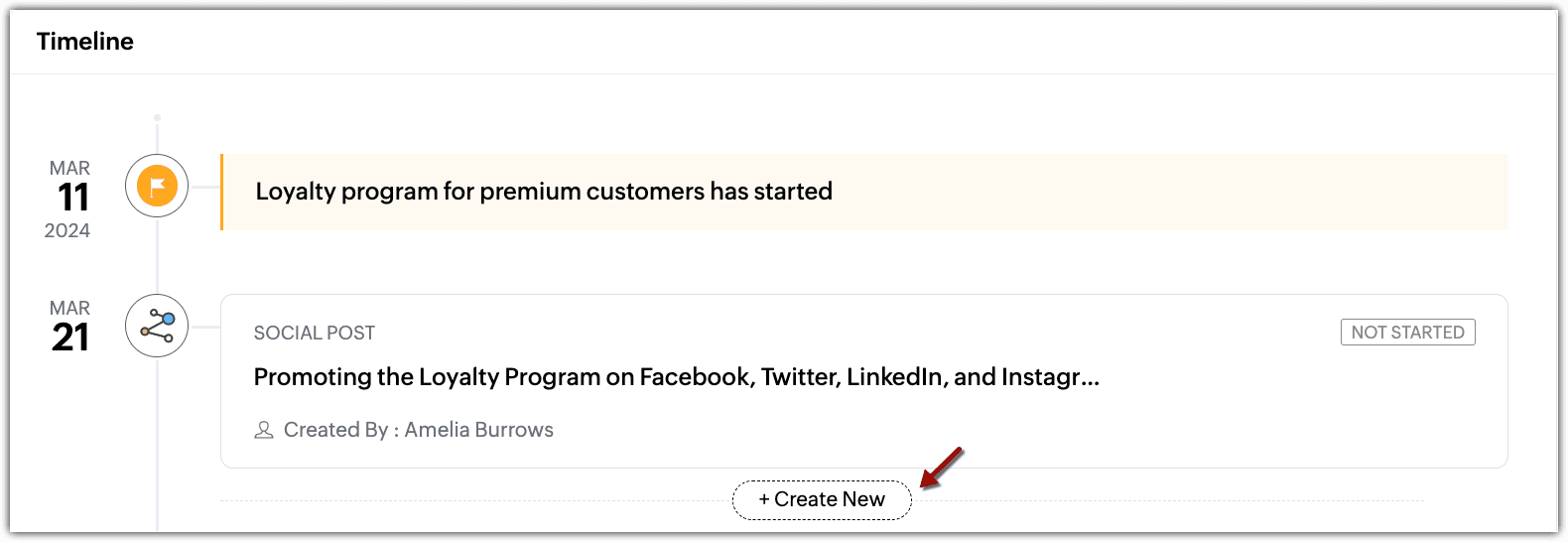Click the 2024 year label
Screen dimensions: 1568x542
(67, 230)
